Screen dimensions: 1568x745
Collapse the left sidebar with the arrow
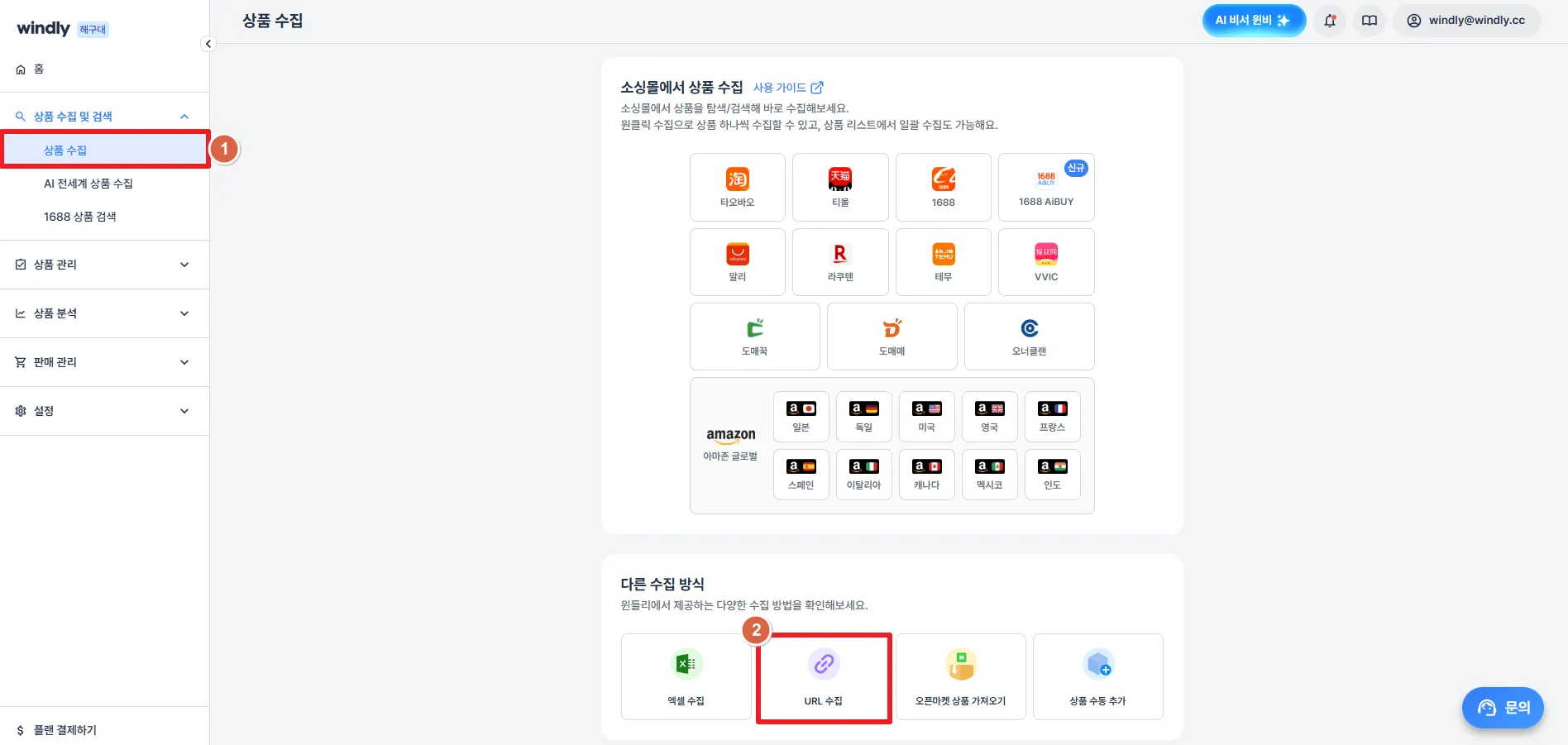point(208,44)
